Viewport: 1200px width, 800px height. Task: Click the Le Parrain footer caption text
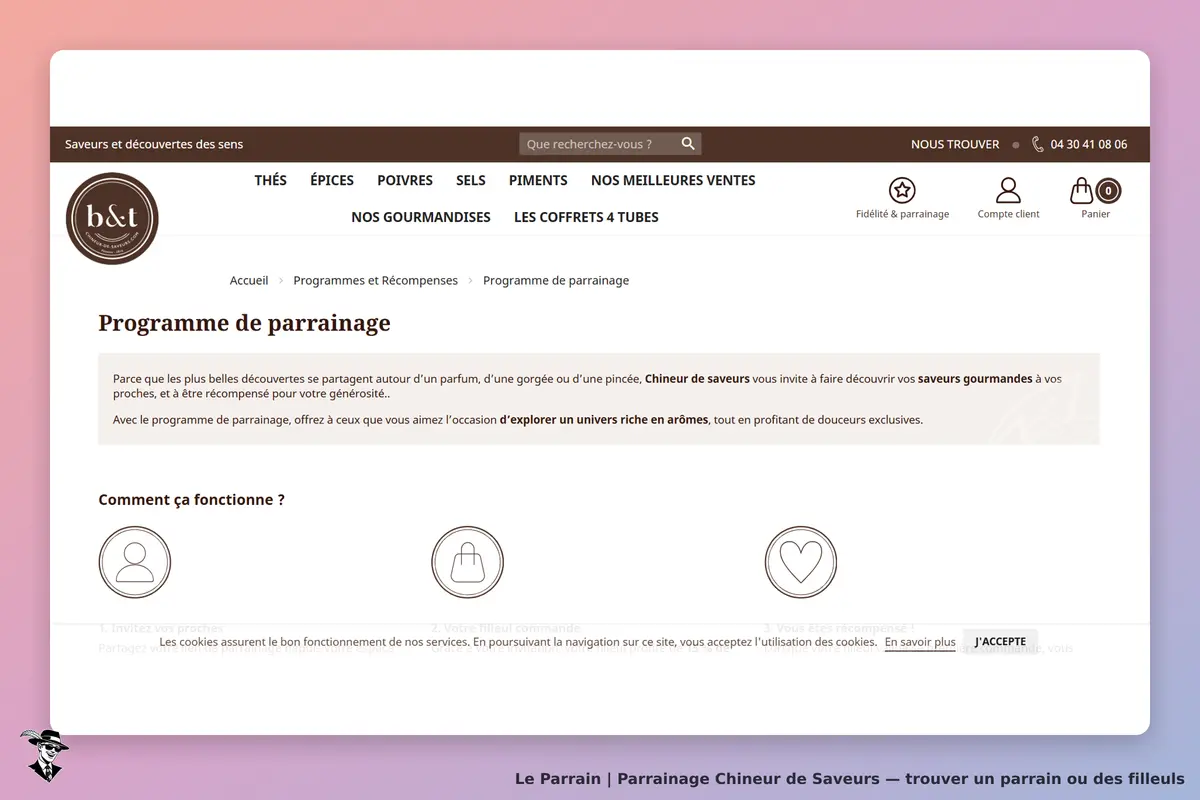[x=850, y=778]
